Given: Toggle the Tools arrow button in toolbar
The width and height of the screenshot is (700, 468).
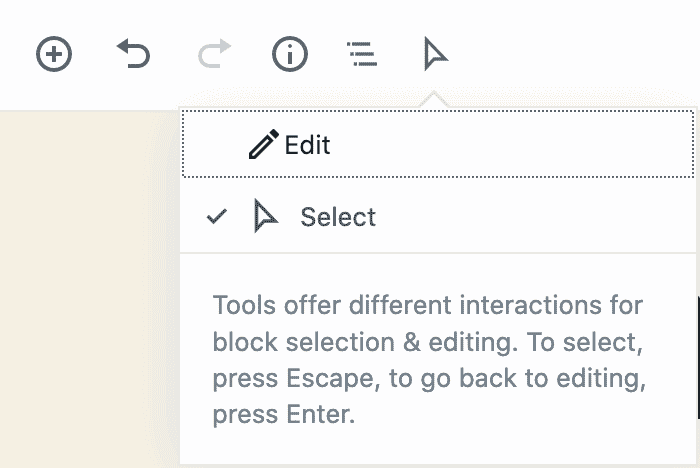Looking at the screenshot, I should (x=435, y=54).
